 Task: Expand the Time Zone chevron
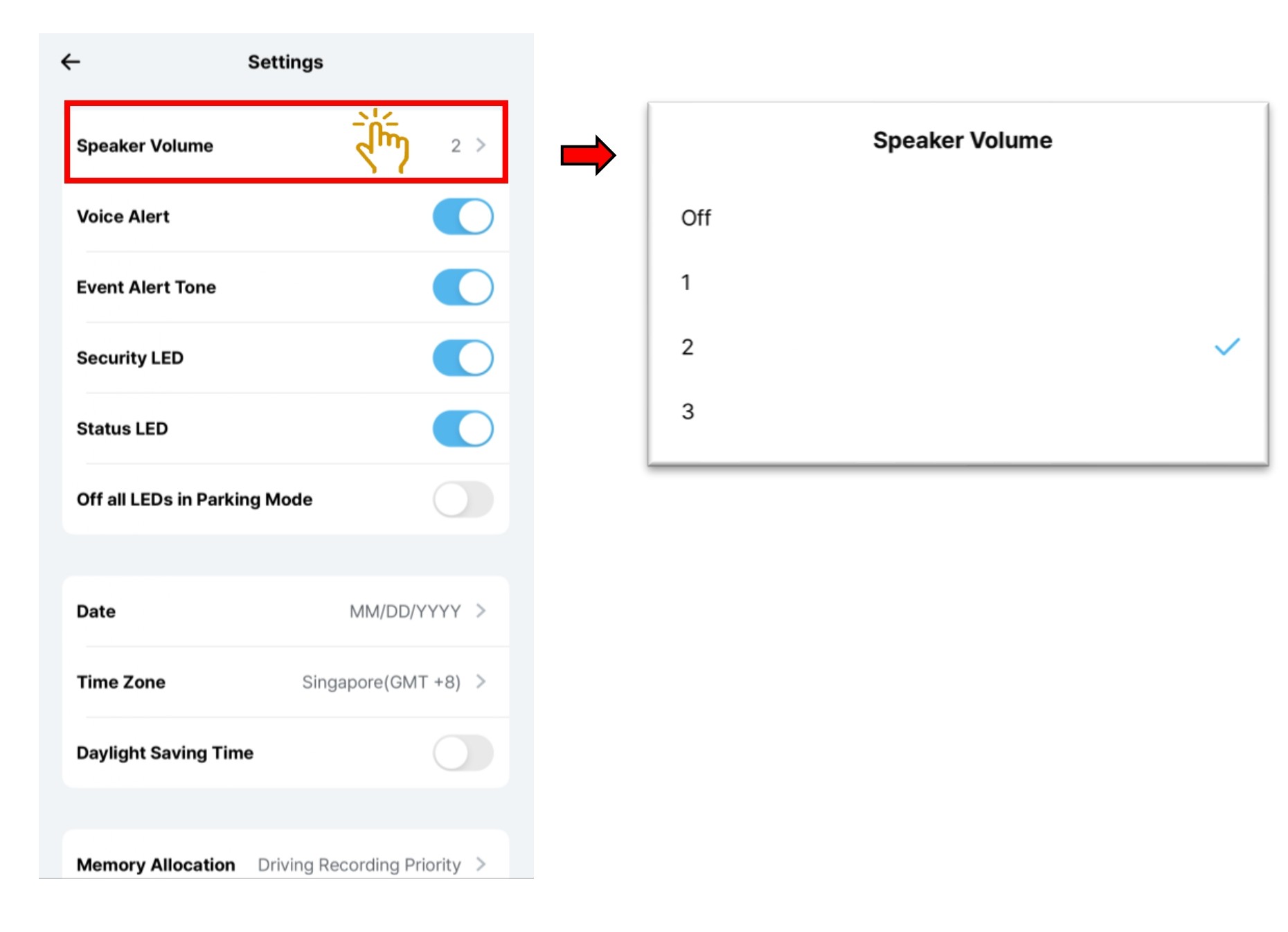(481, 682)
